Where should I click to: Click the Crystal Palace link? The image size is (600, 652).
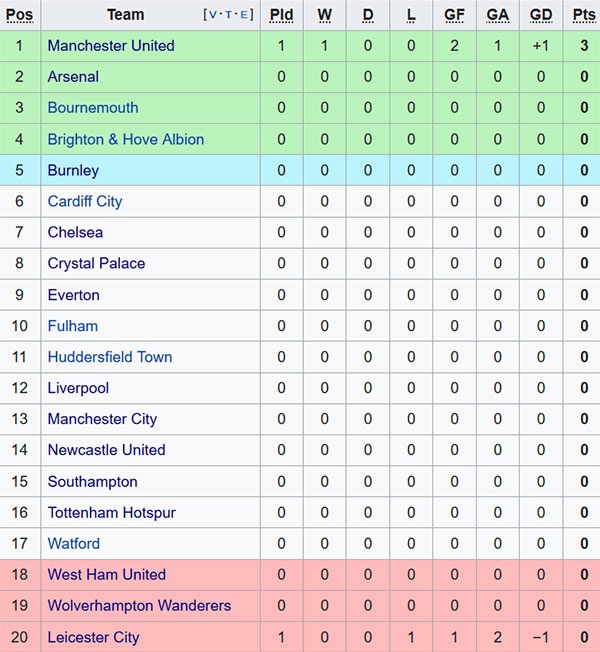[x=96, y=264]
